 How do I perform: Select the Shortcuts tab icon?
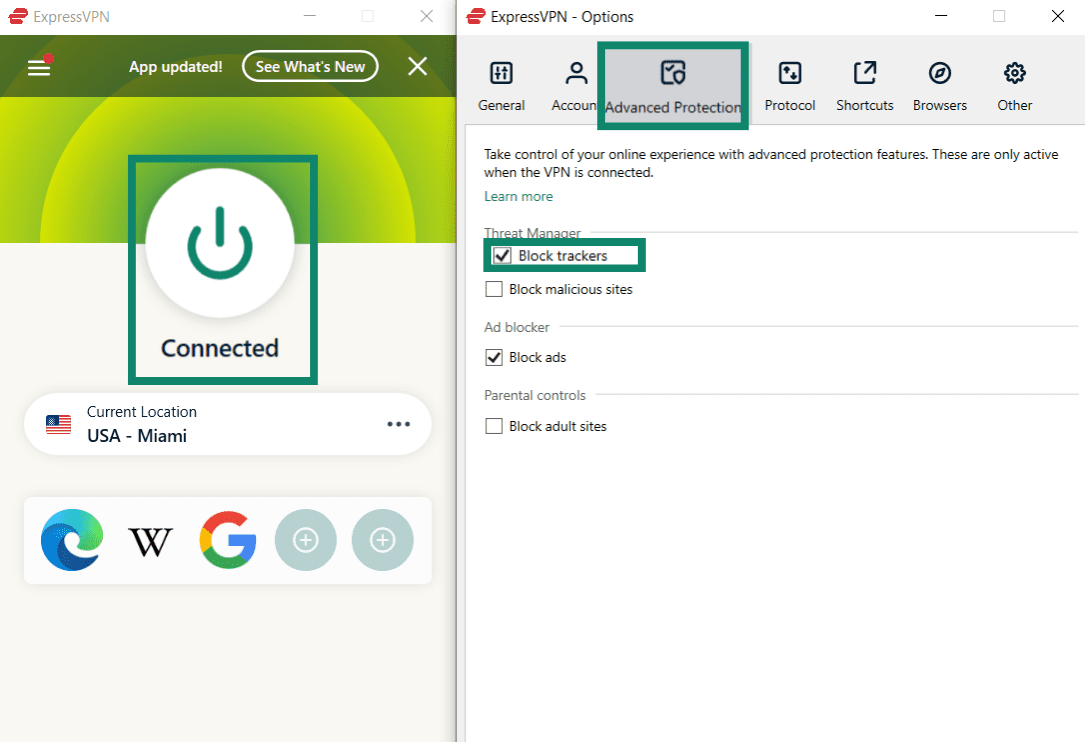pos(863,73)
